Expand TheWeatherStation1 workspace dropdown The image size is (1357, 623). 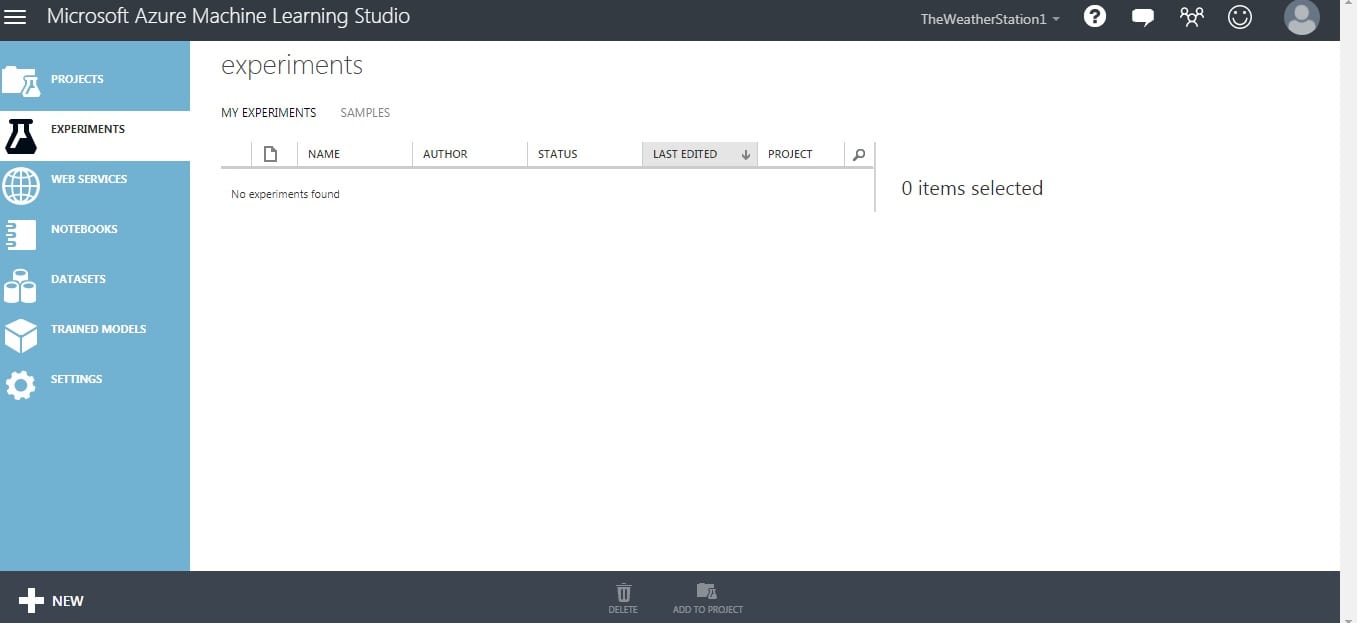[x=990, y=19]
